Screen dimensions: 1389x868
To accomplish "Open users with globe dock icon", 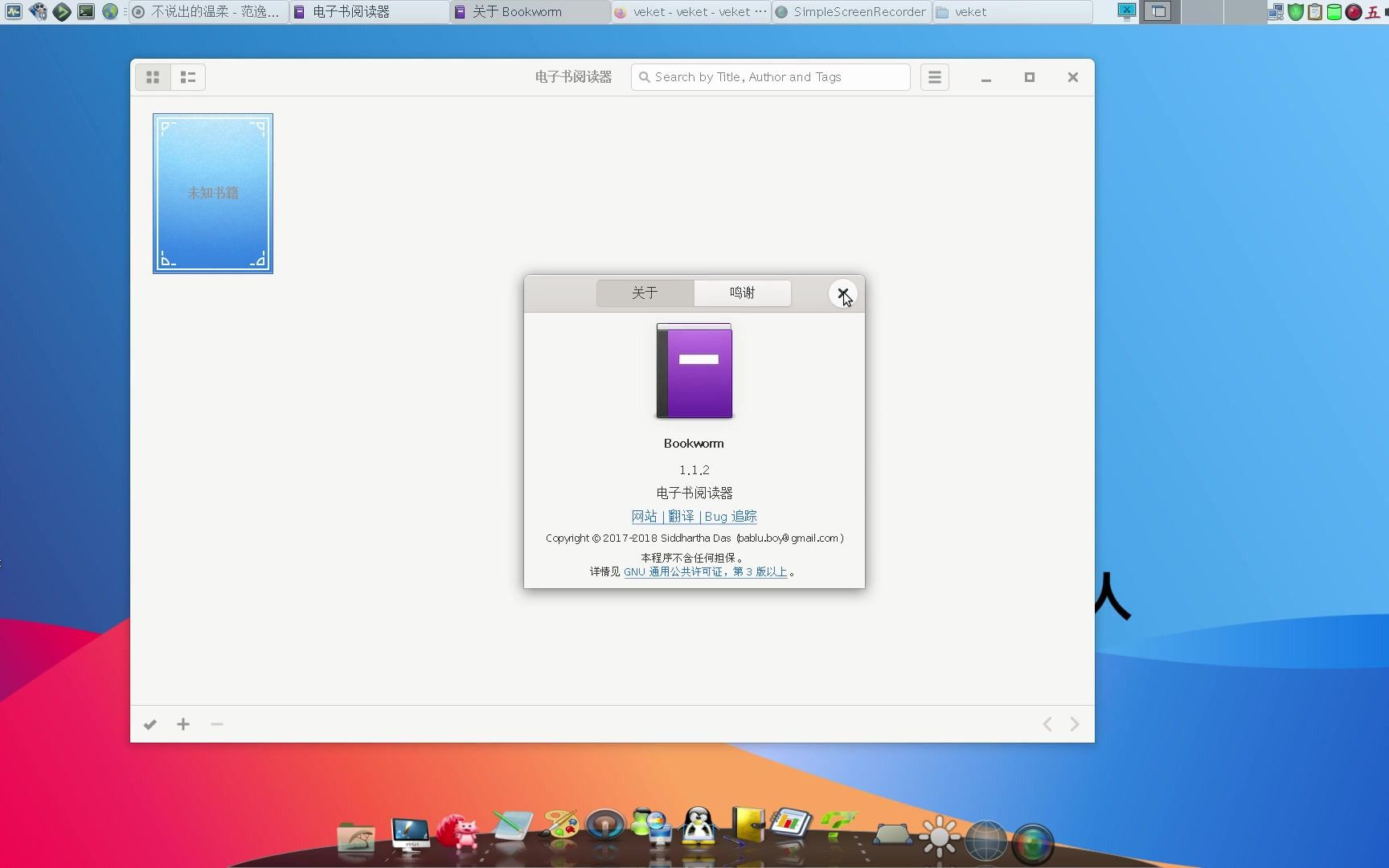I will tap(652, 826).
